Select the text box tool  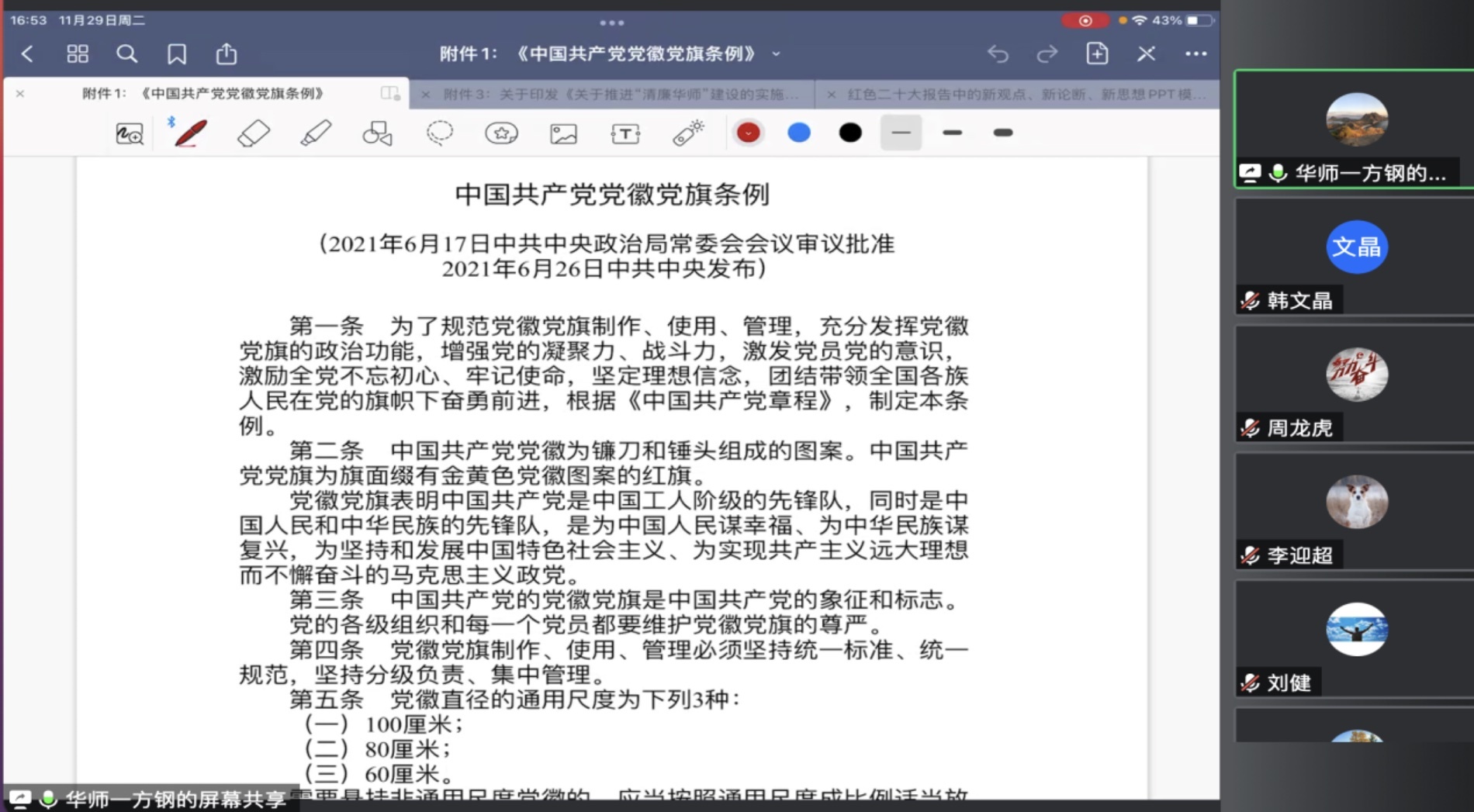625,134
